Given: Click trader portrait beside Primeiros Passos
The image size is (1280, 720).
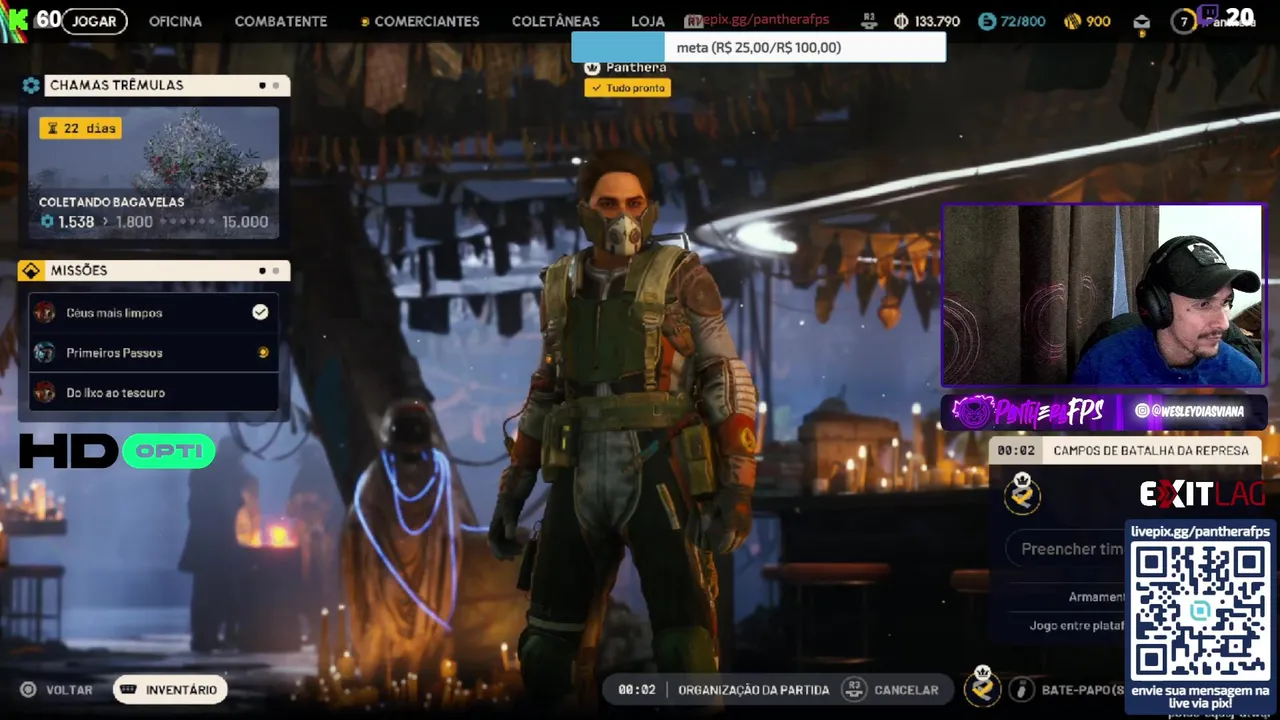Looking at the screenshot, I should tap(45, 352).
